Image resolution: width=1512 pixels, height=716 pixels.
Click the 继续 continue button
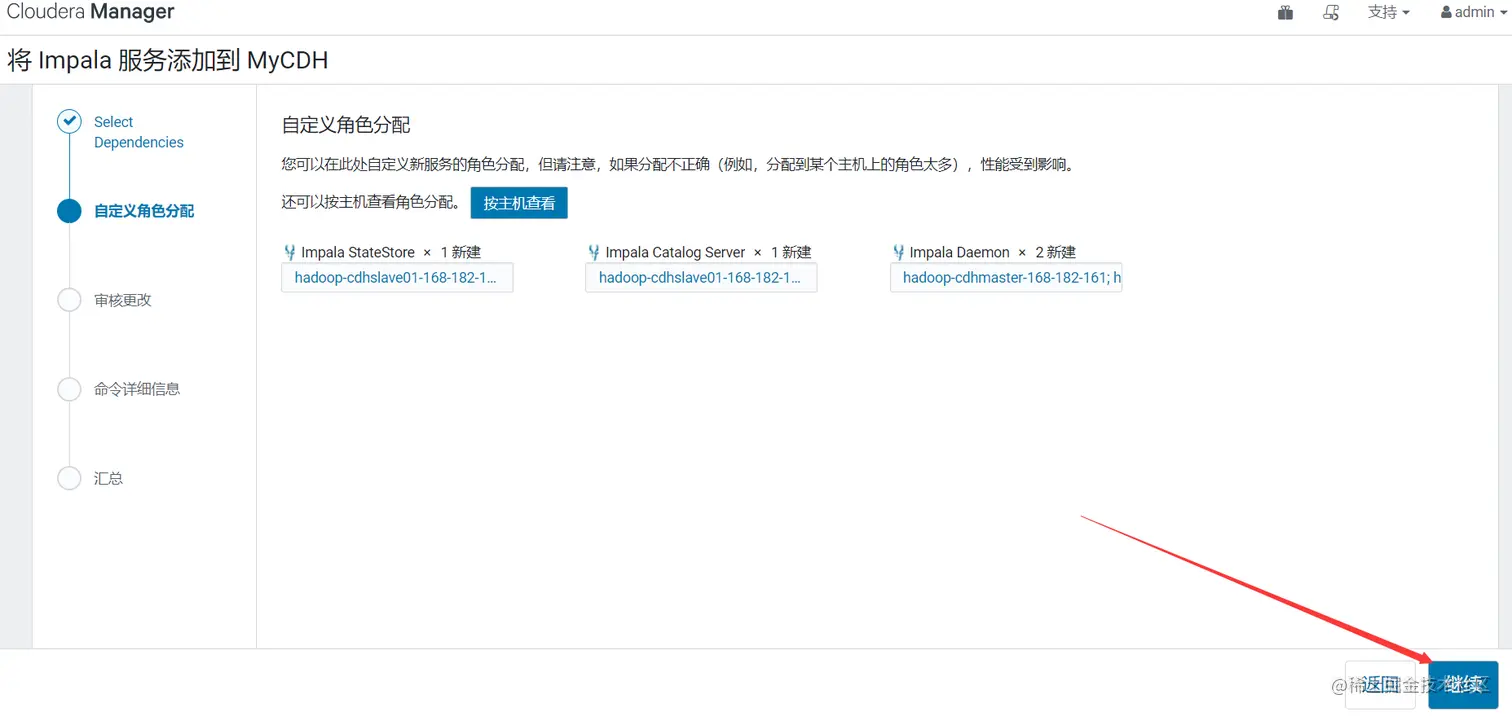(1463, 685)
